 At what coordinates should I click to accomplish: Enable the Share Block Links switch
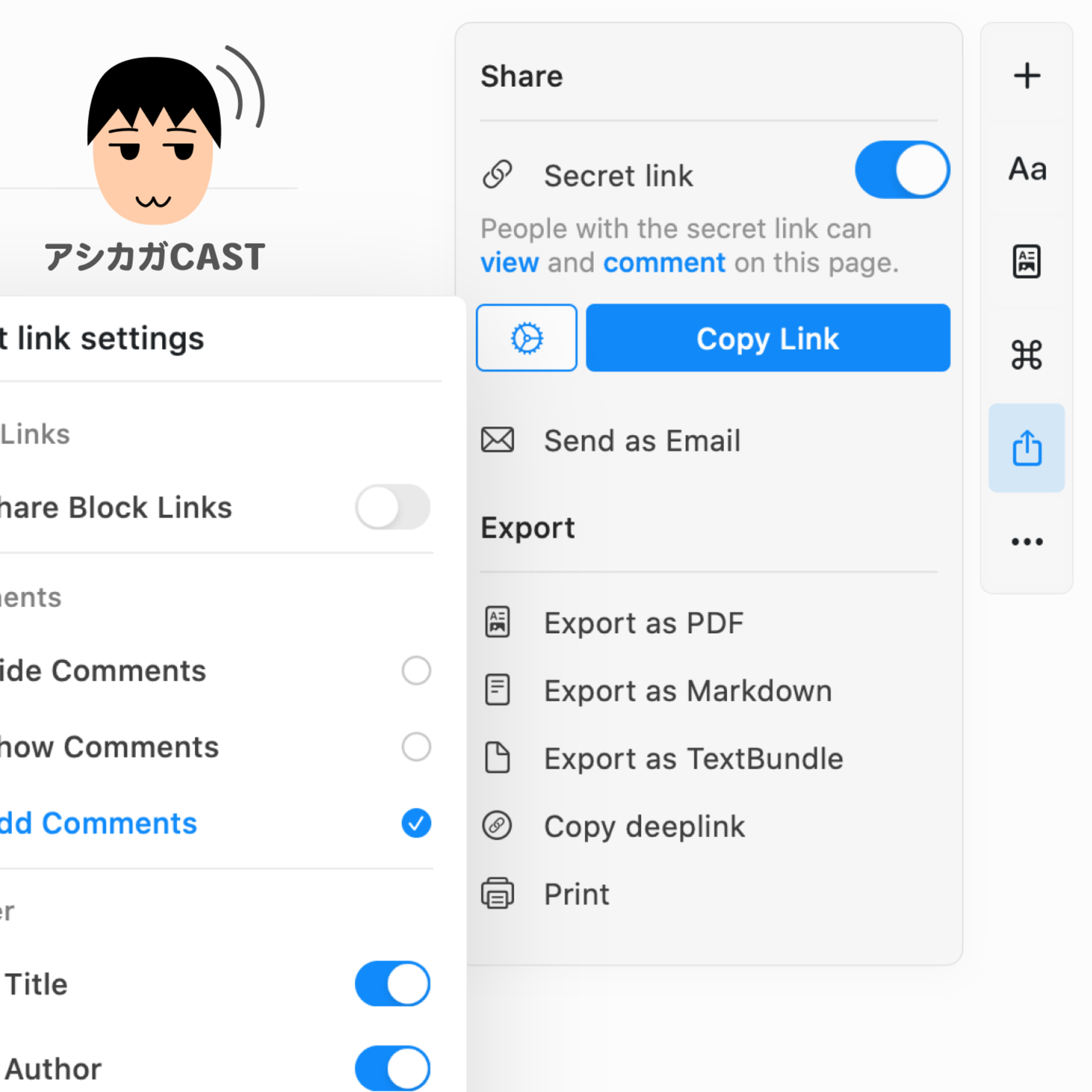[x=392, y=507]
